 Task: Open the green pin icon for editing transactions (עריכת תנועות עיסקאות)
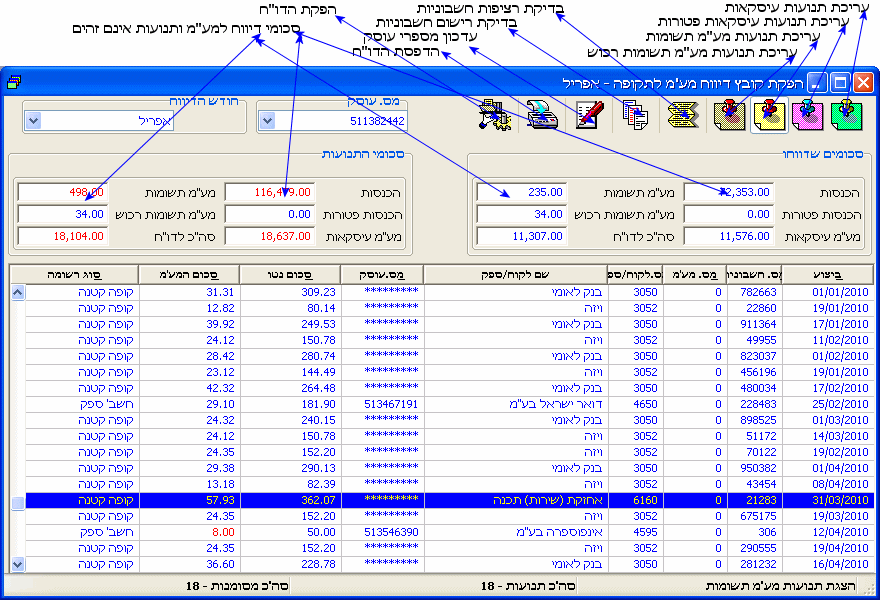(846, 114)
